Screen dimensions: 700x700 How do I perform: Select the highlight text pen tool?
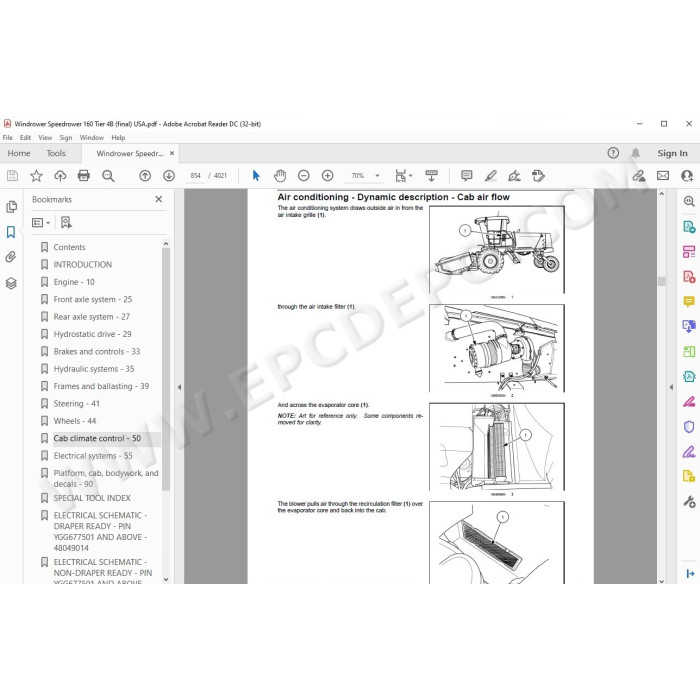click(491, 176)
